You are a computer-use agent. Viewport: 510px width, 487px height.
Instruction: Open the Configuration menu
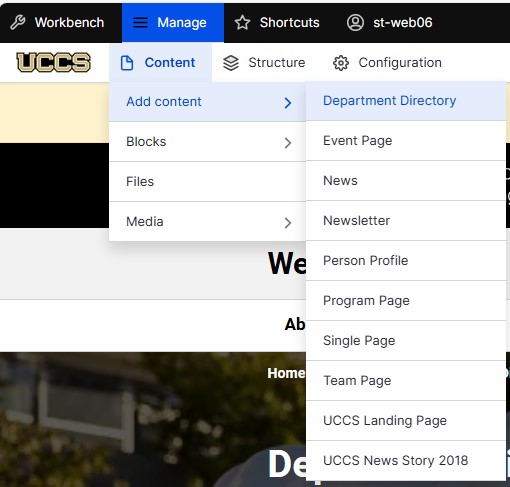387,63
